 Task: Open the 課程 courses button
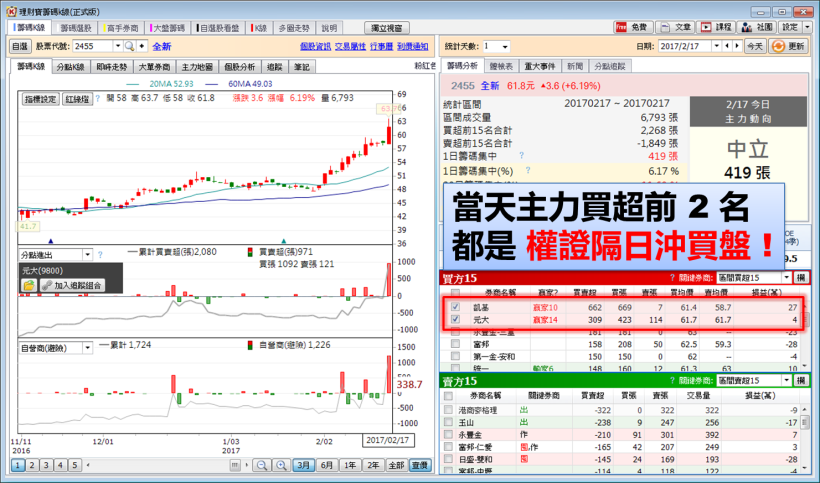point(716,27)
